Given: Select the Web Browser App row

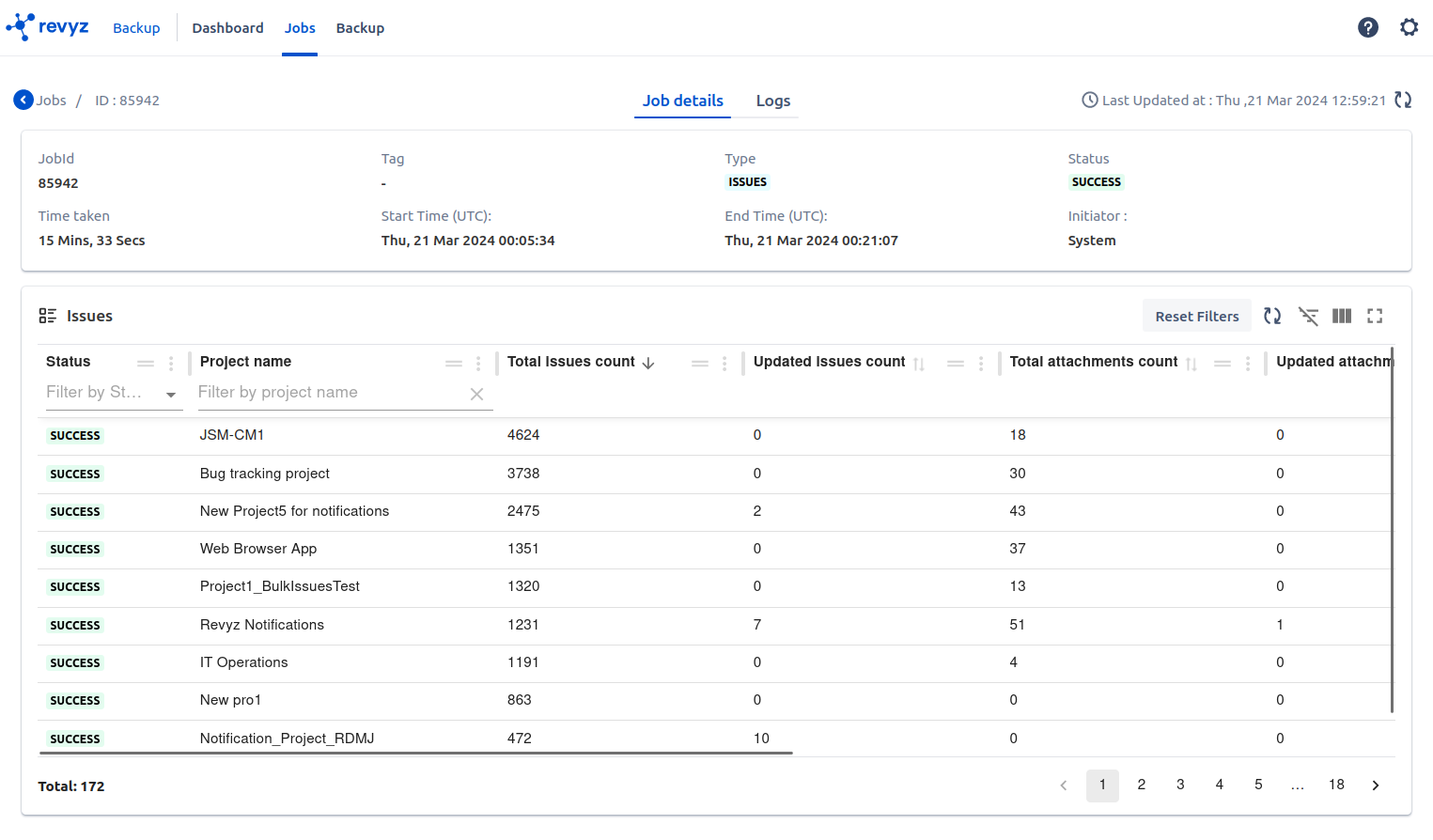Looking at the screenshot, I should 716,549.
